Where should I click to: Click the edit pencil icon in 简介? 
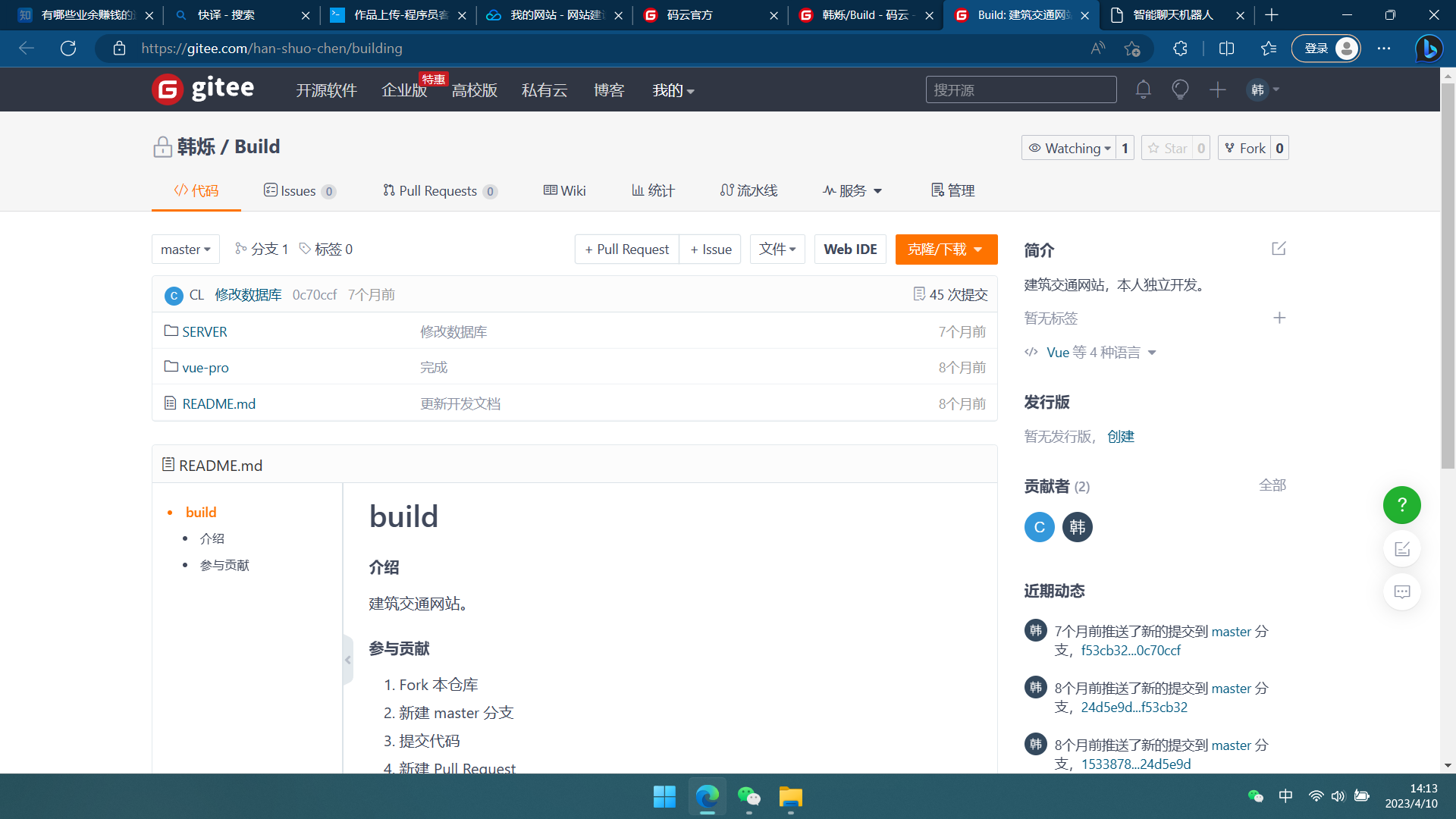[x=1279, y=248]
